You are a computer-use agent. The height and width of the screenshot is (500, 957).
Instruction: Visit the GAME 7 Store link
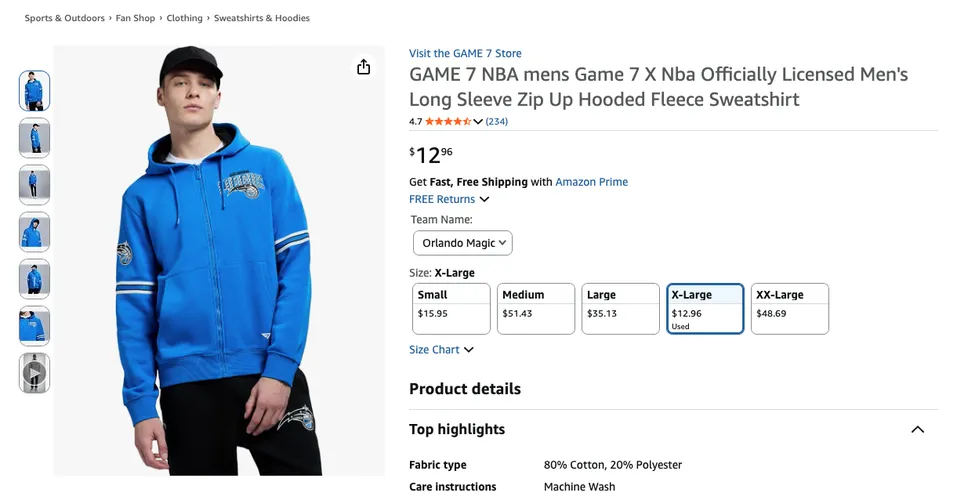click(x=465, y=53)
